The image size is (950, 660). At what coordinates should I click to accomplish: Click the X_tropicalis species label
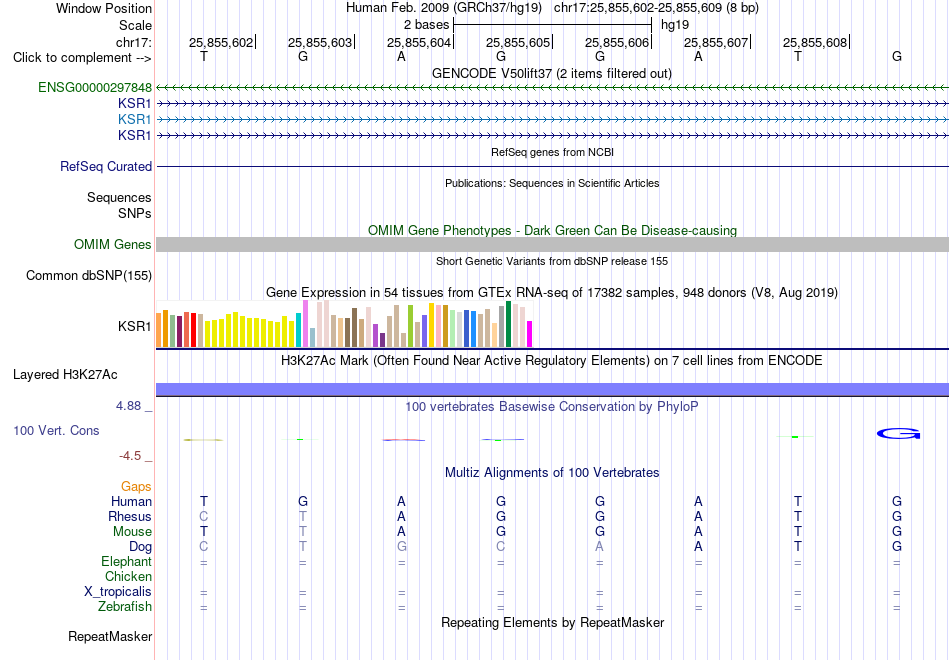pyautogui.click(x=118, y=592)
